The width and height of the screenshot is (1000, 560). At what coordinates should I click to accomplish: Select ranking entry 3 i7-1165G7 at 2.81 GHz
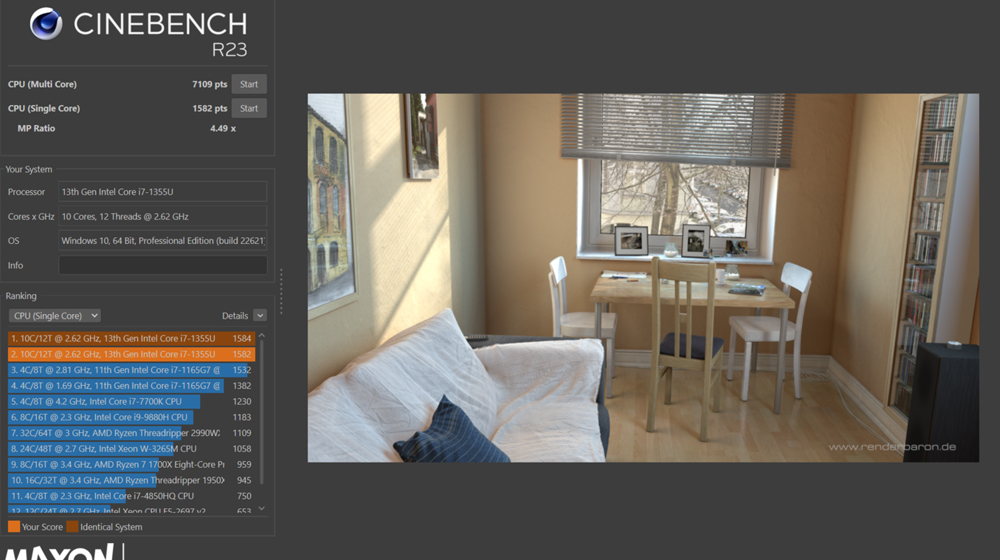[x=131, y=370]
